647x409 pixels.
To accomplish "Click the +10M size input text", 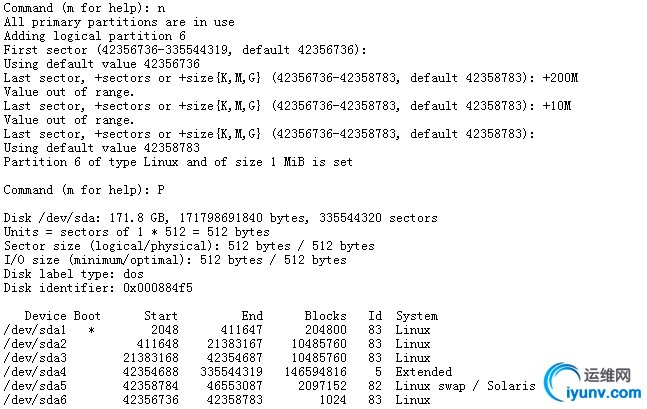I will pos(557,106).
